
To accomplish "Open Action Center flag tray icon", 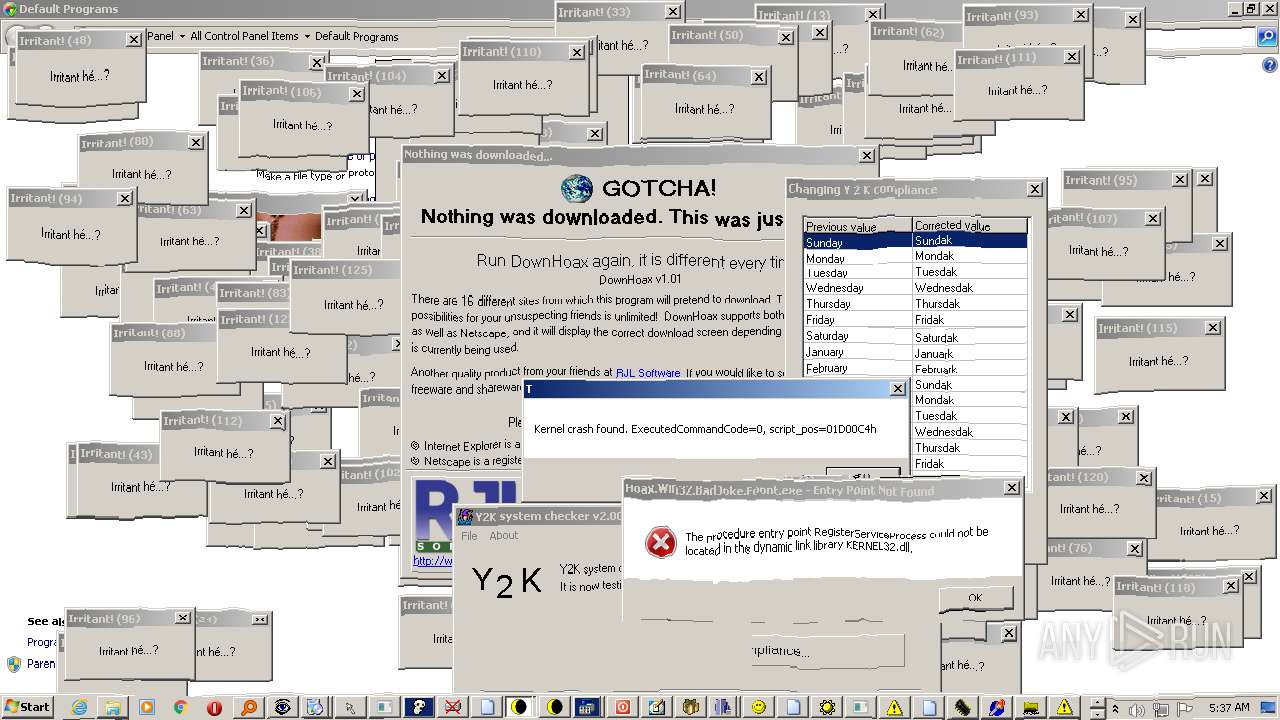I will (x=1184, y=709).
